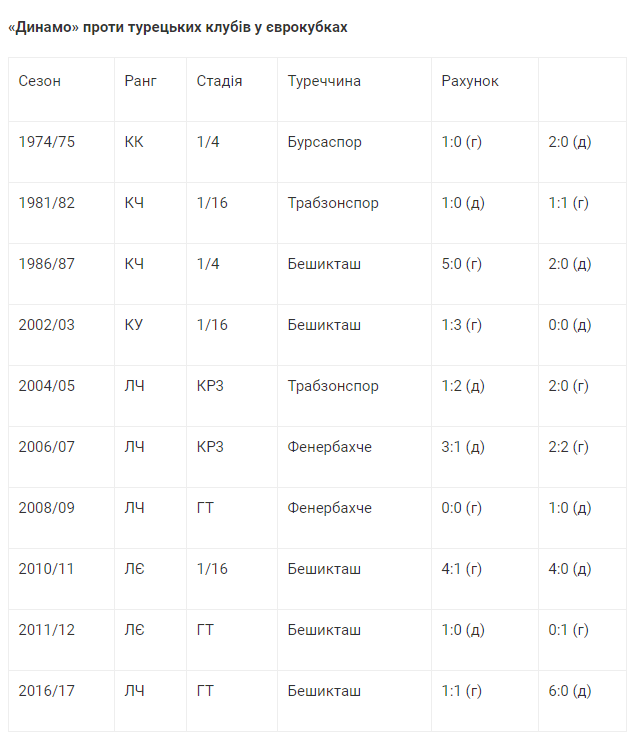The image size is (637, 741).
Task: Click the "КК" rank cell
Action: pos(134,142)
